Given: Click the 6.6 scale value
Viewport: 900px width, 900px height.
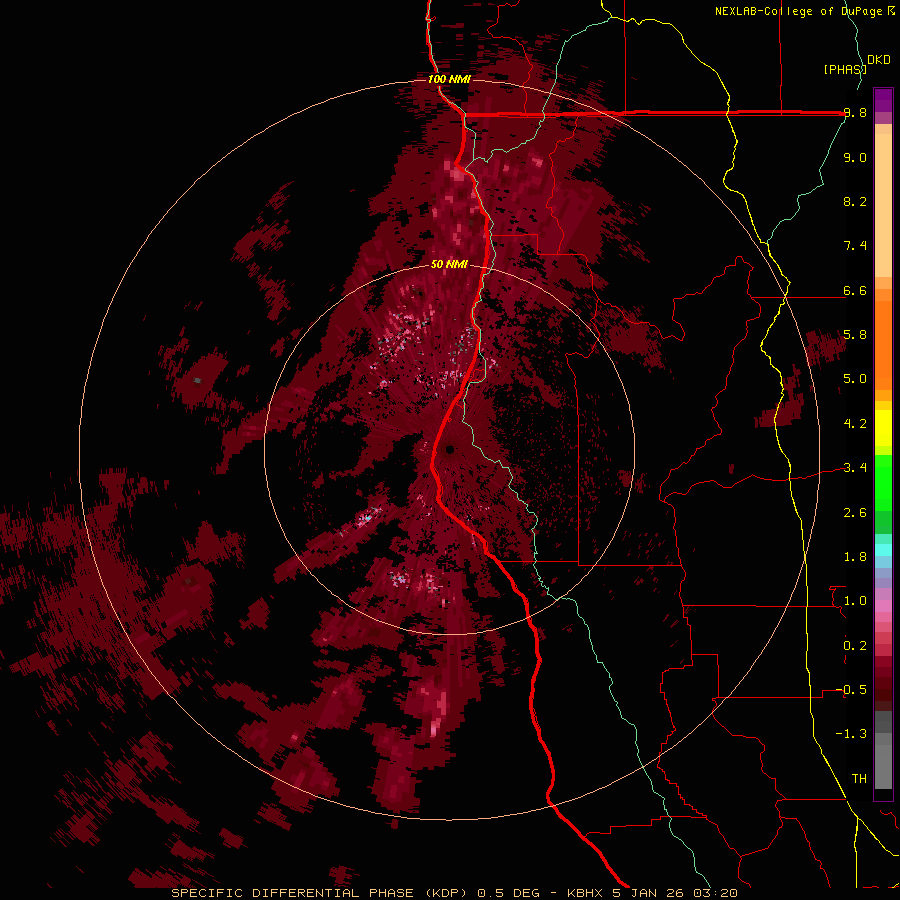Looking at the screenshot, I should coord(855,290).
